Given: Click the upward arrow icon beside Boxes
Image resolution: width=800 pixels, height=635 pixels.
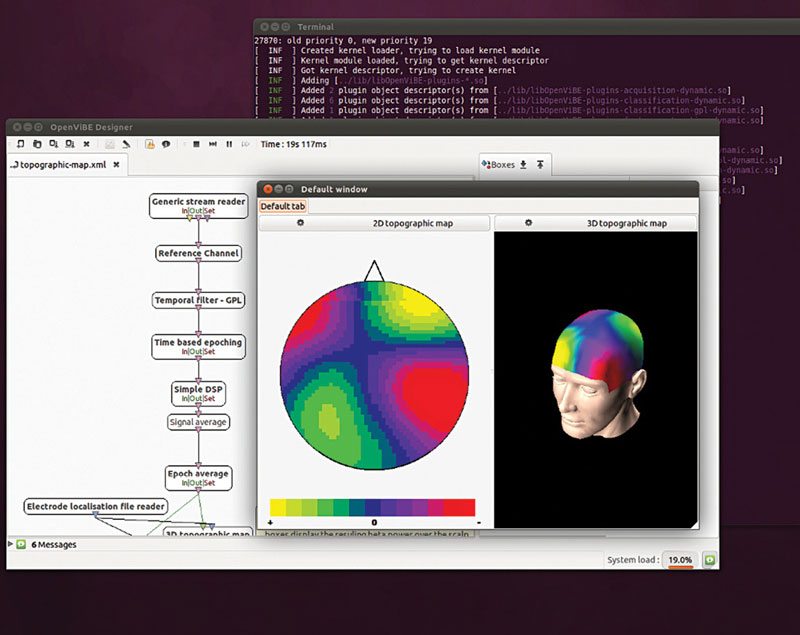Looking at the screenshot, I should tap(540, 164).
